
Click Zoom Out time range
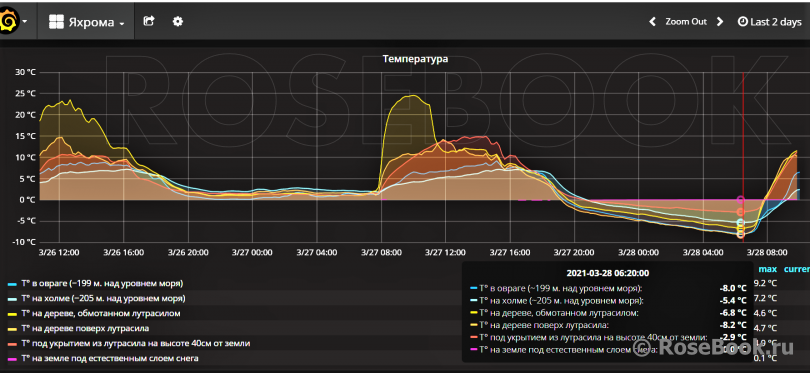pos(686,22)
